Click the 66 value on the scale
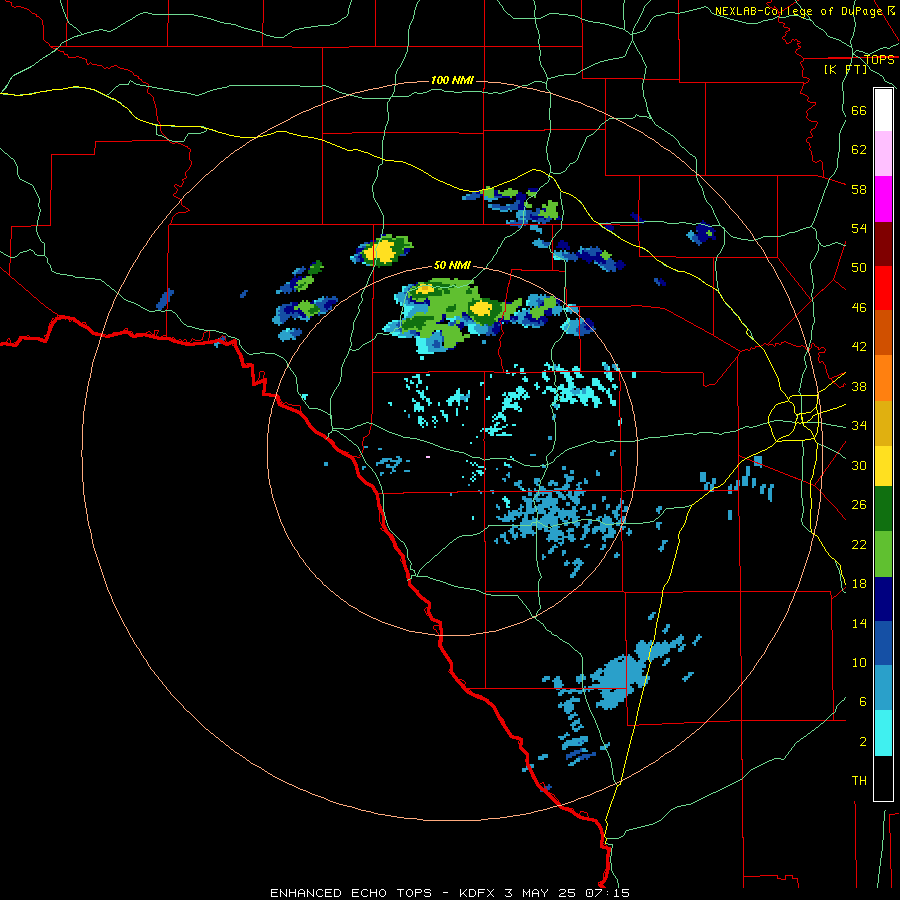The width and height of the screenshot is (900, 900). click(859, 110)
